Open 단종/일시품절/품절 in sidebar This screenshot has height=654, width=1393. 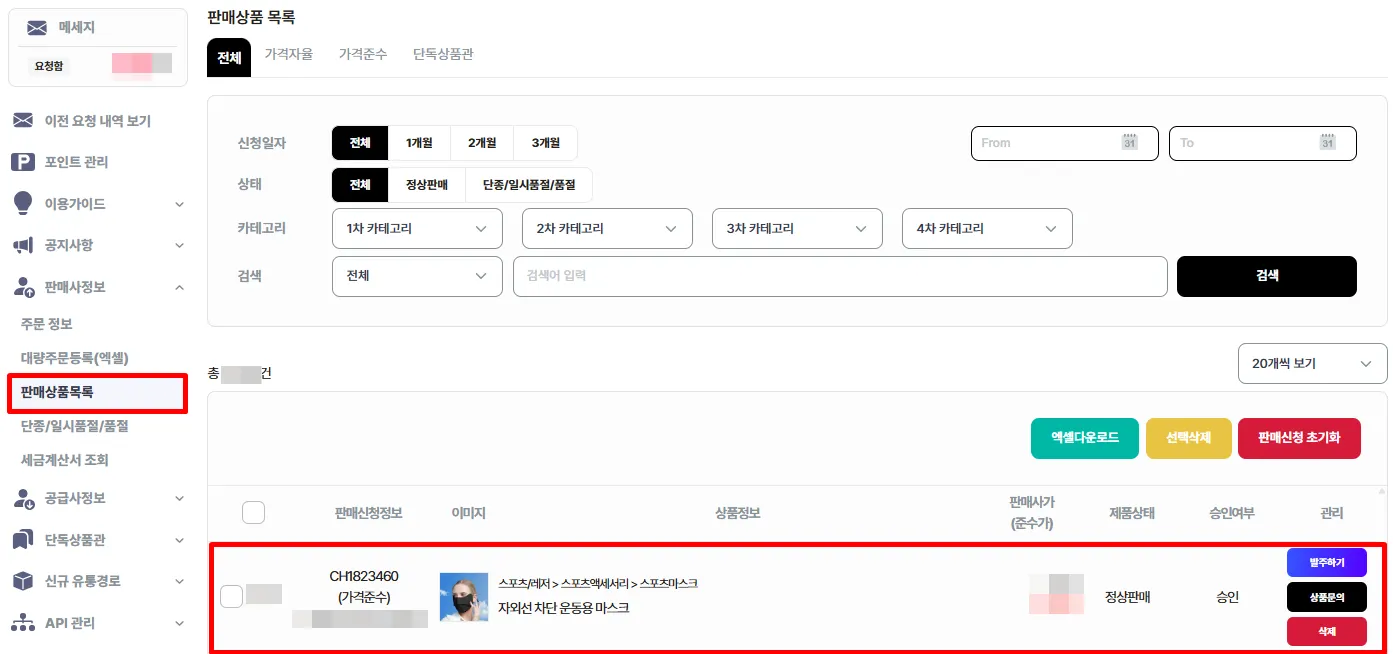74,426
